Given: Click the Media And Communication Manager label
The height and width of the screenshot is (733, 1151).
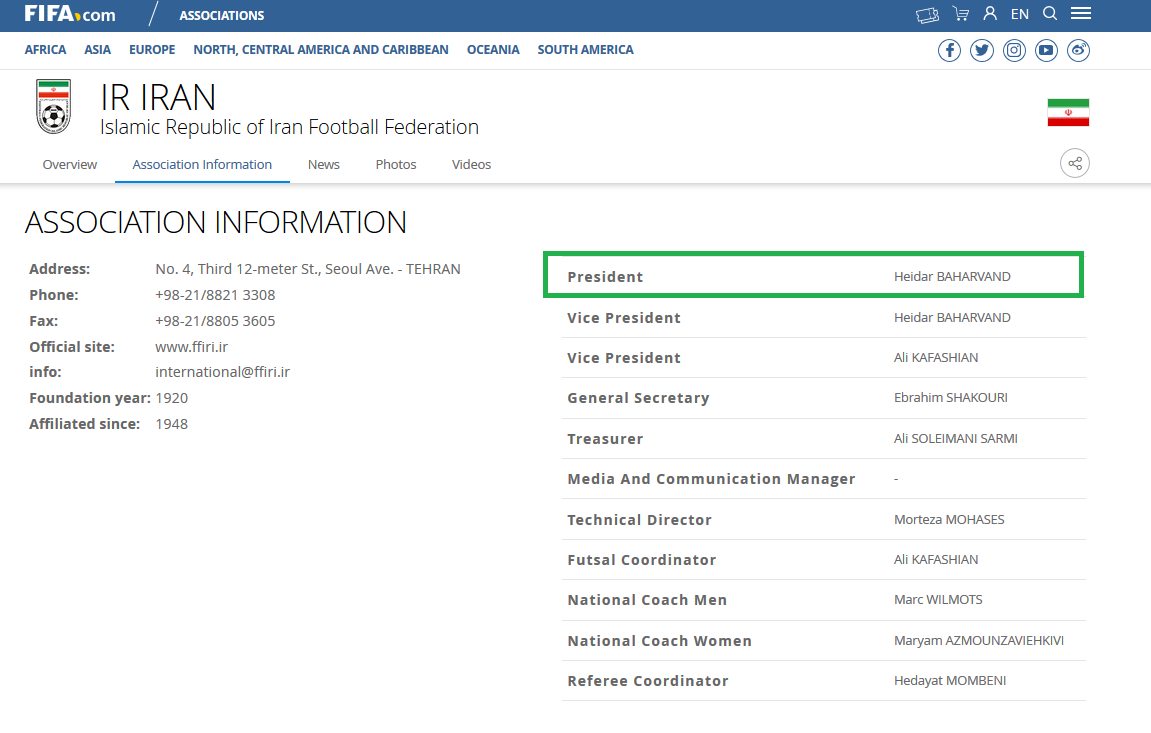Looking at the screenshot, I should click(711, 479).
